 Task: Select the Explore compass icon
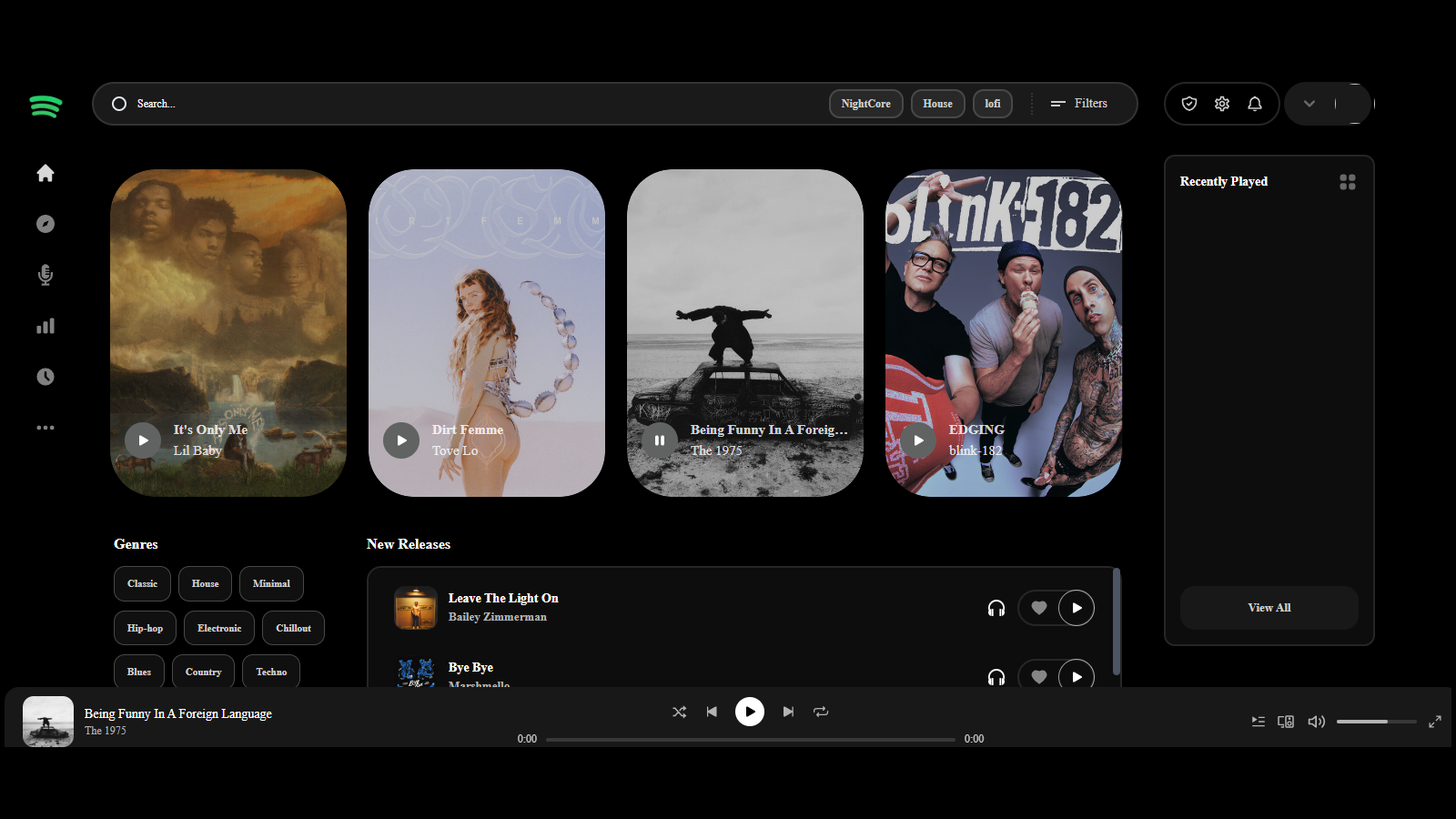(45, 224)
